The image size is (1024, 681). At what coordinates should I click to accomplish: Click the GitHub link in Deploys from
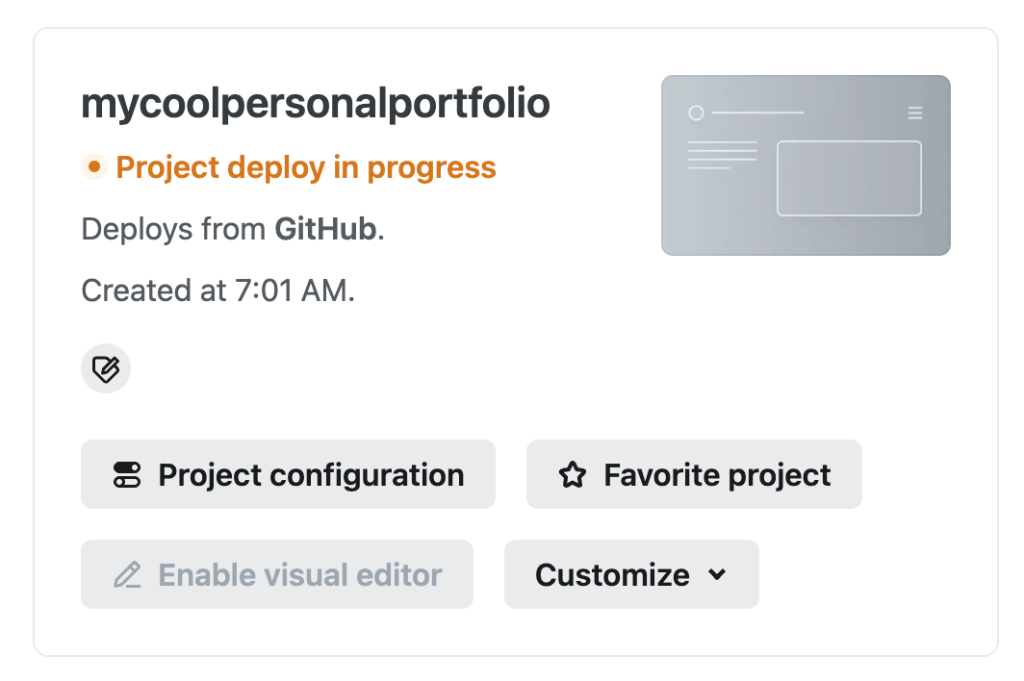(326, 229)
